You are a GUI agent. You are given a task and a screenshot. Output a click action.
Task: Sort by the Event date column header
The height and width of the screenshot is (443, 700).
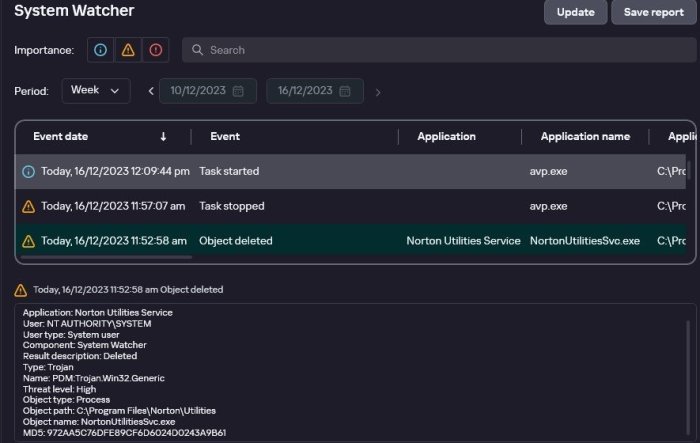[61, 137]
